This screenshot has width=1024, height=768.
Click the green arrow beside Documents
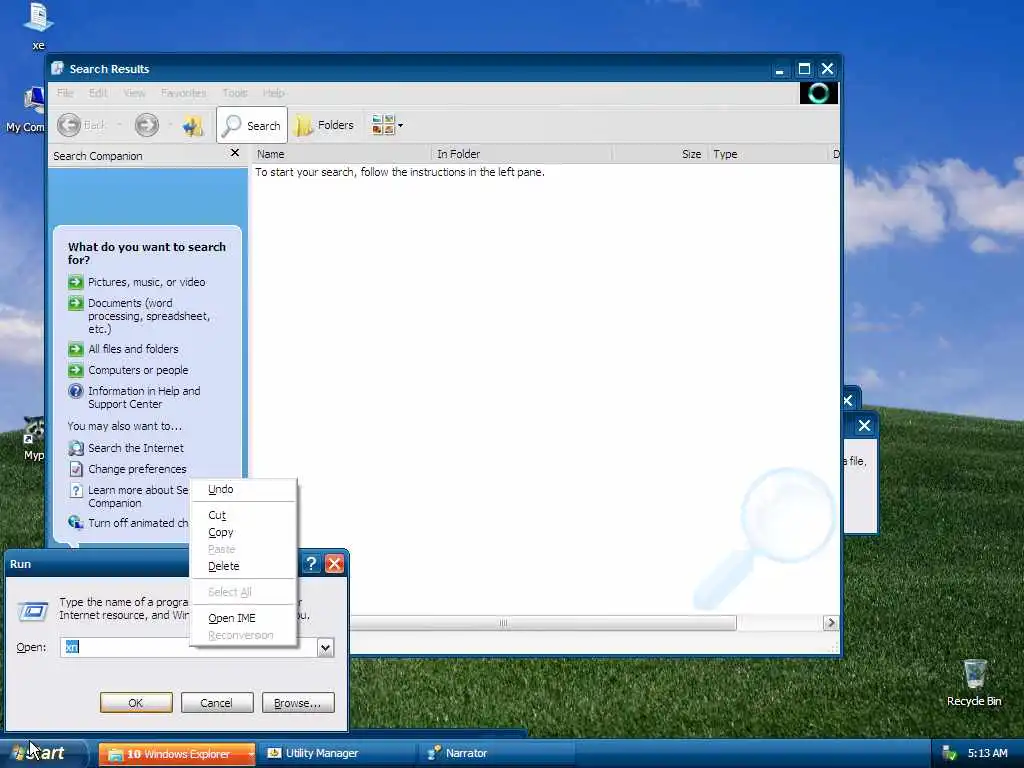(x=76, y=303)
